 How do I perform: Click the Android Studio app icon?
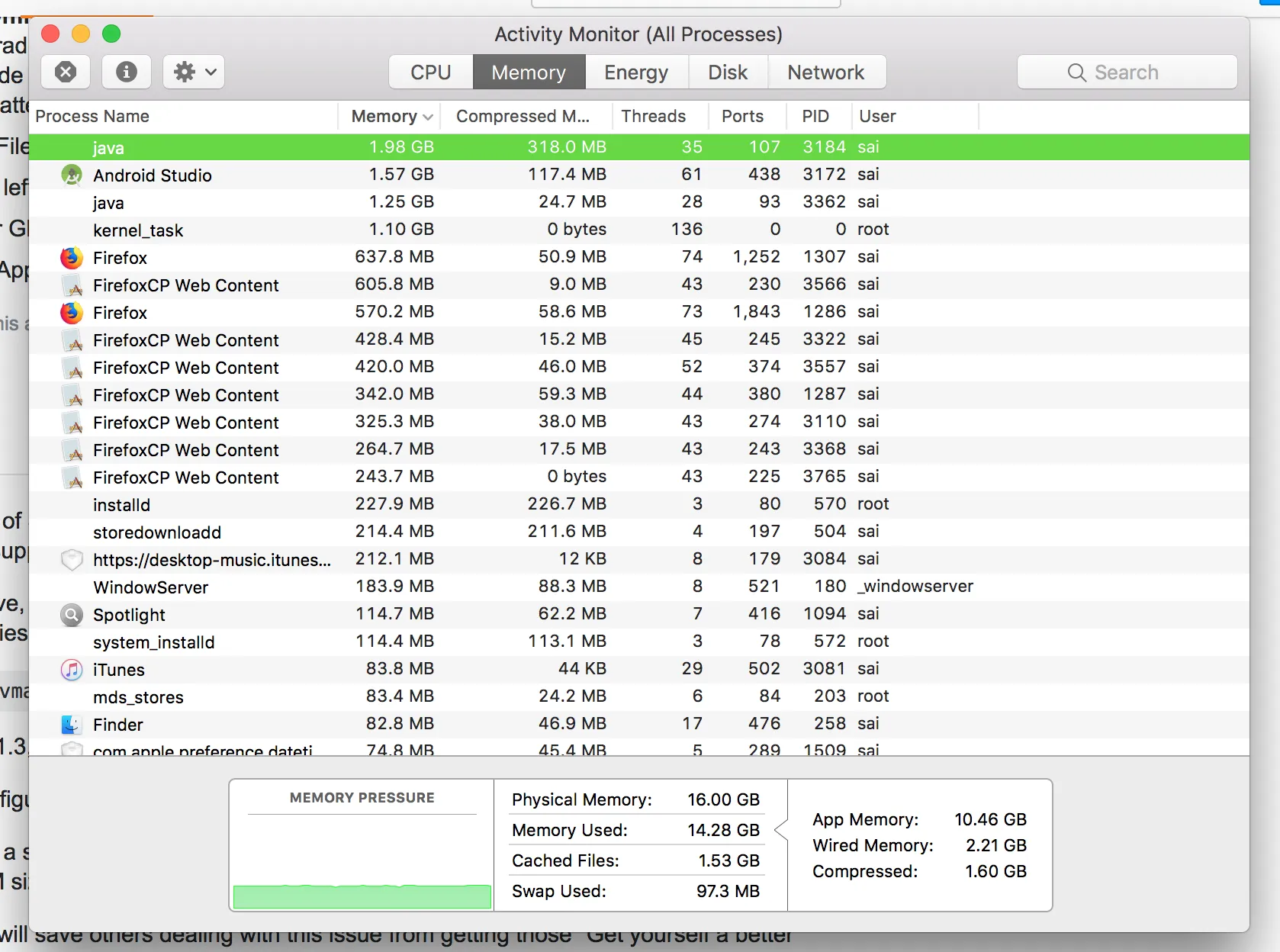[x=72, y=175]
